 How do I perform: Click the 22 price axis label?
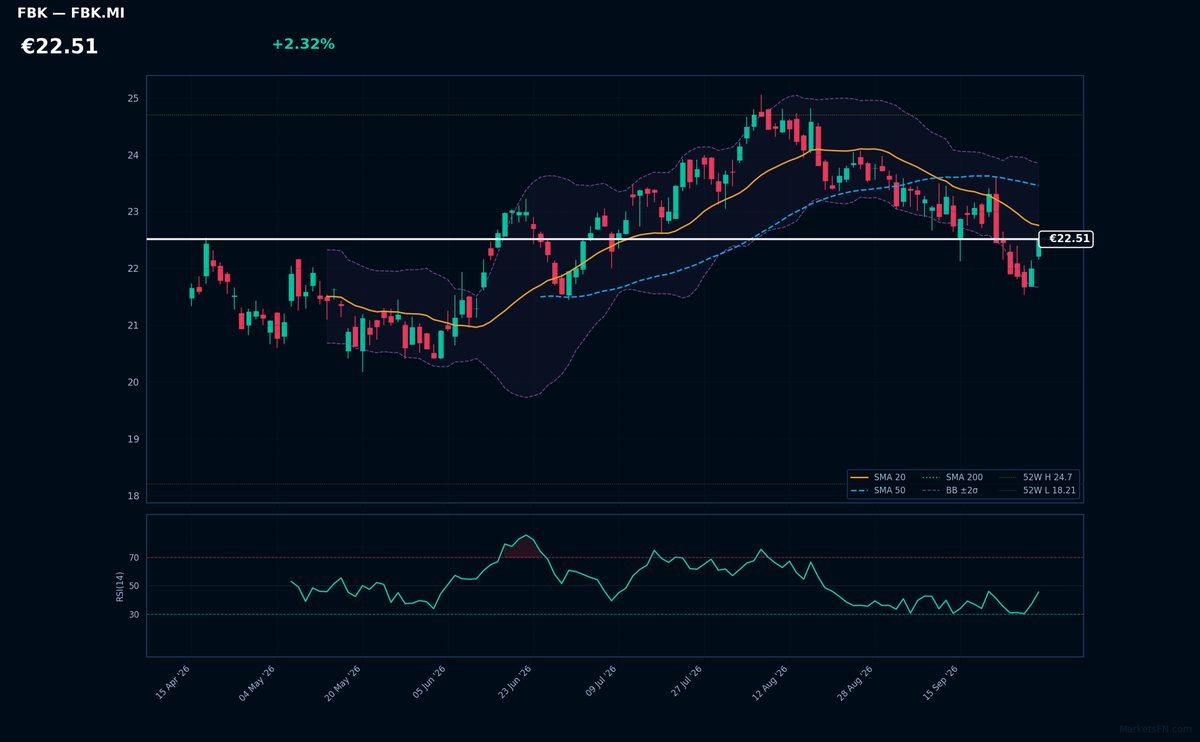133,269
